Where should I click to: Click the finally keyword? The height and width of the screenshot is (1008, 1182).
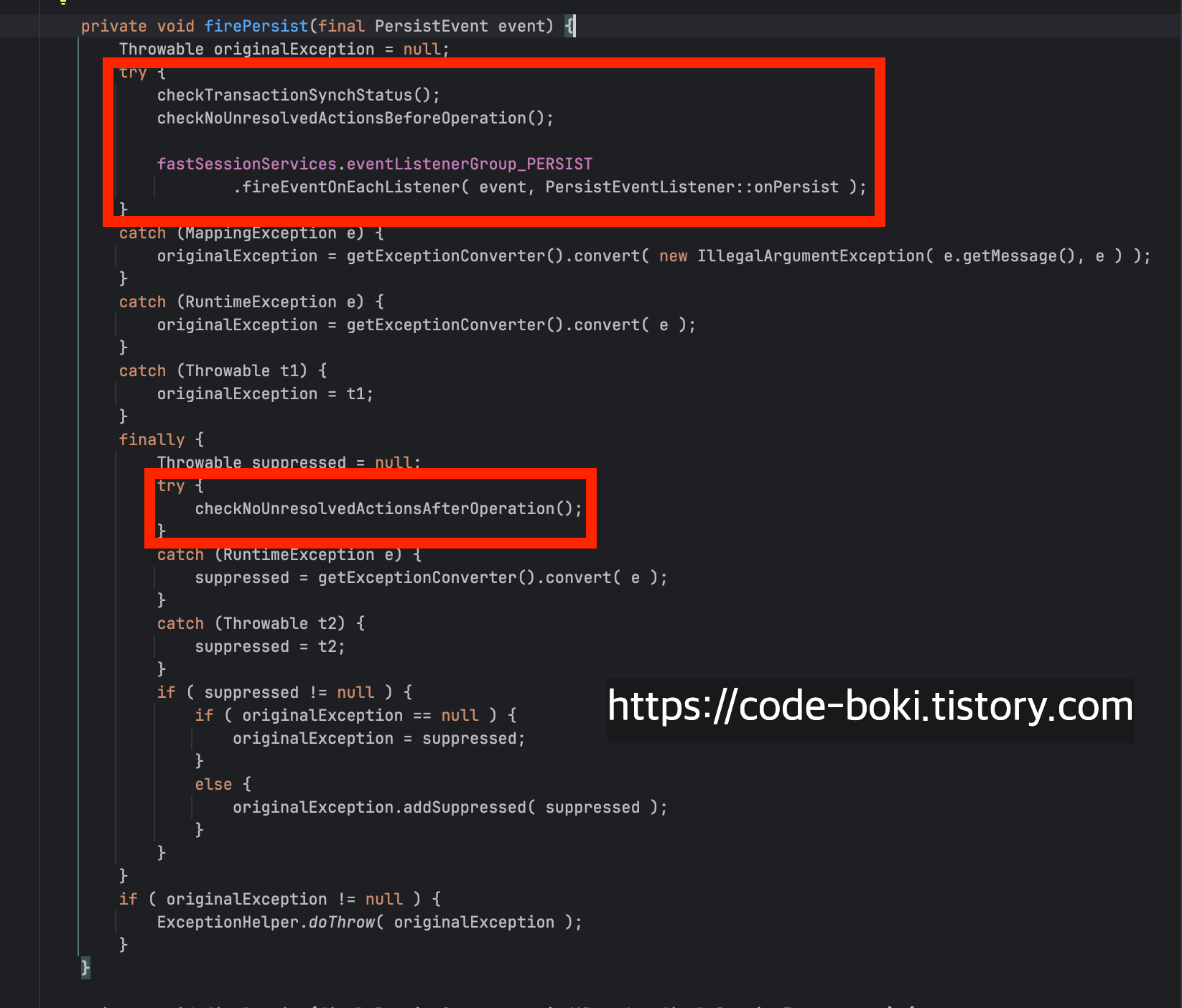pos(152,439)
